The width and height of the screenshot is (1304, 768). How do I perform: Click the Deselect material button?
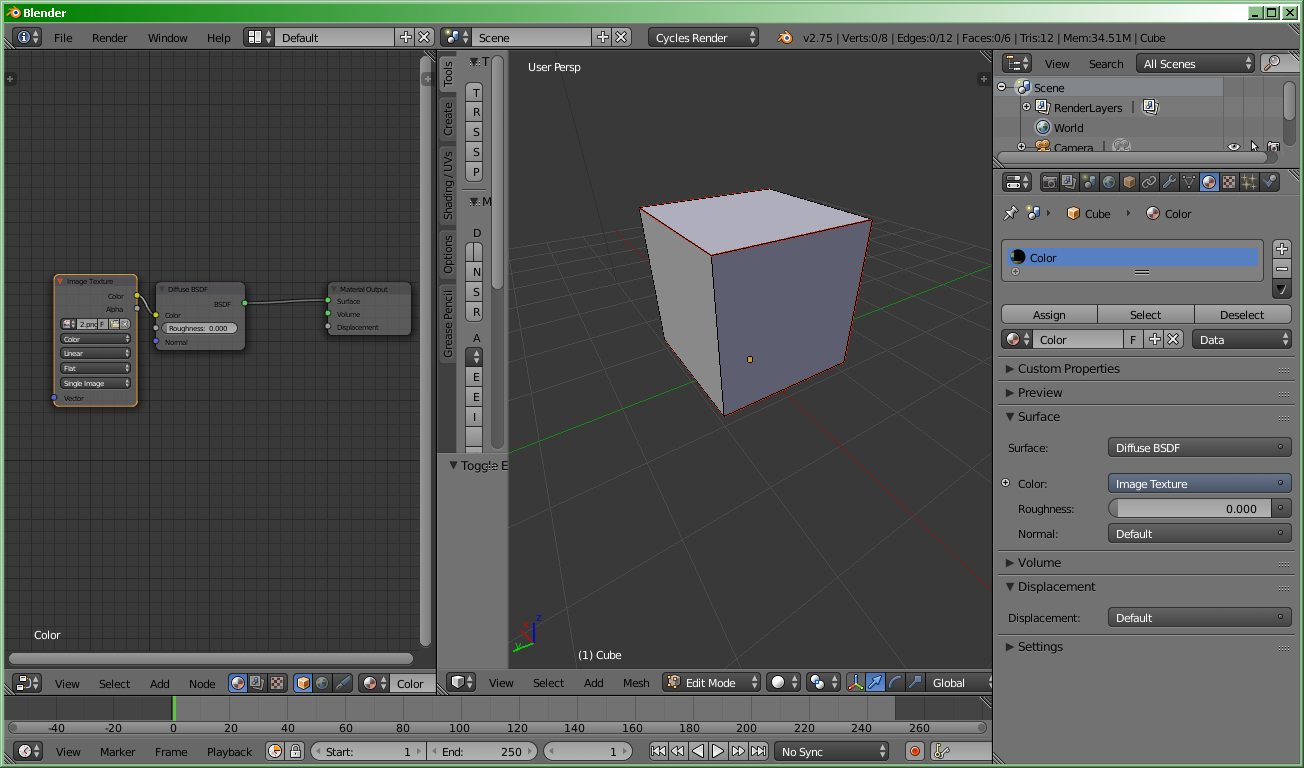(1242, 314)
